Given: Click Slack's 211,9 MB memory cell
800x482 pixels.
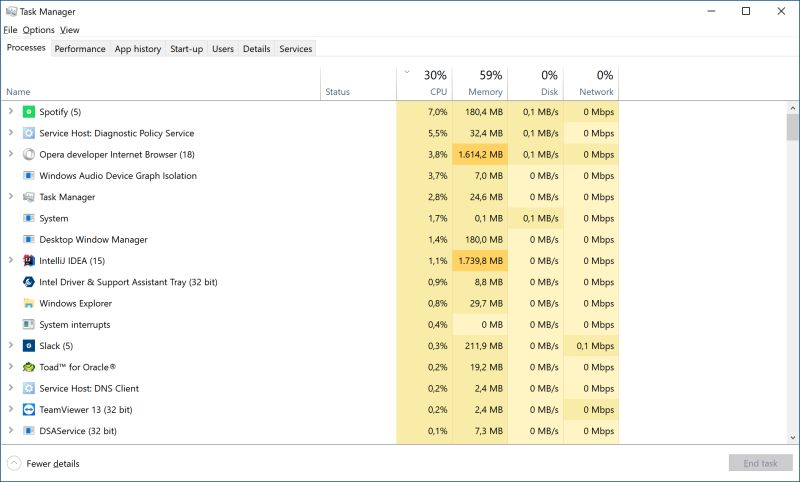Looking at the screenshot, I should pyautogui.click(x=480, y=346).
